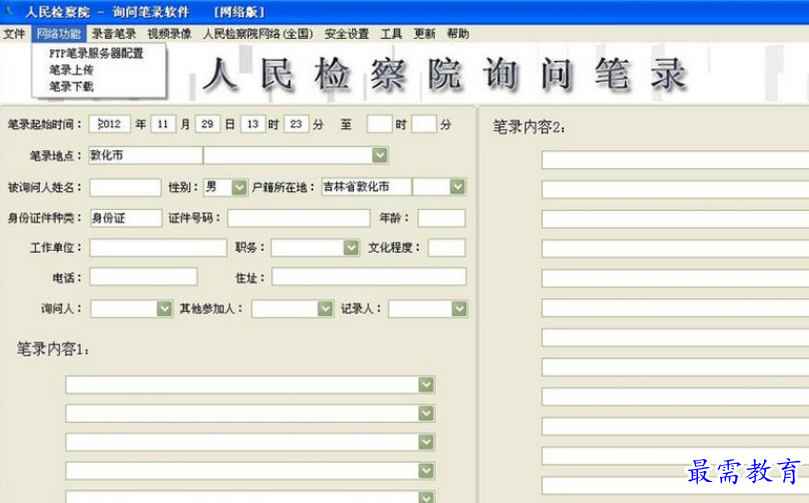Expand the 笔录地点 dropdown arrow
The height and width of the screenshot is (503, 809).
[x=380, y=155]
